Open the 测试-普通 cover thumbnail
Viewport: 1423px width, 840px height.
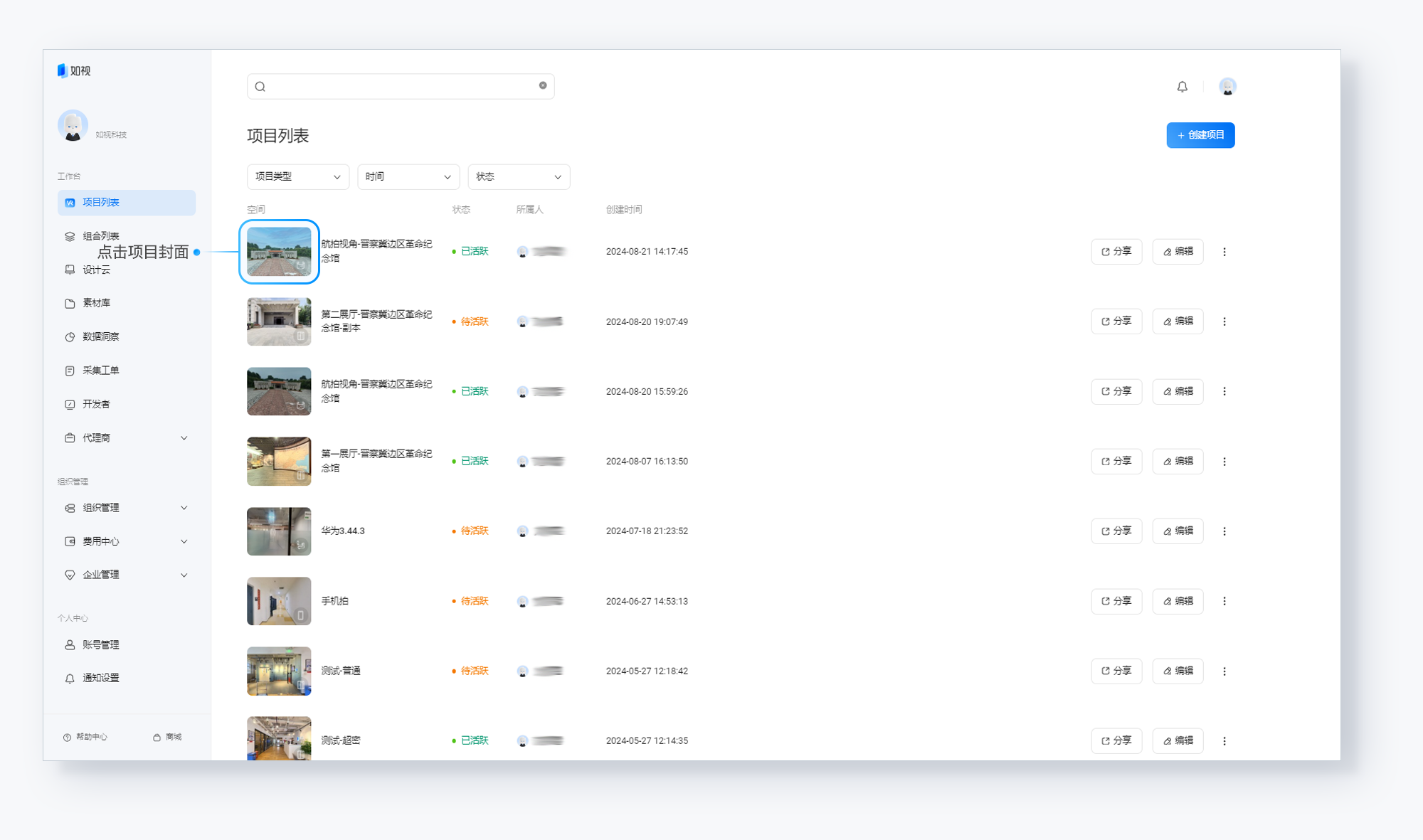279,671
